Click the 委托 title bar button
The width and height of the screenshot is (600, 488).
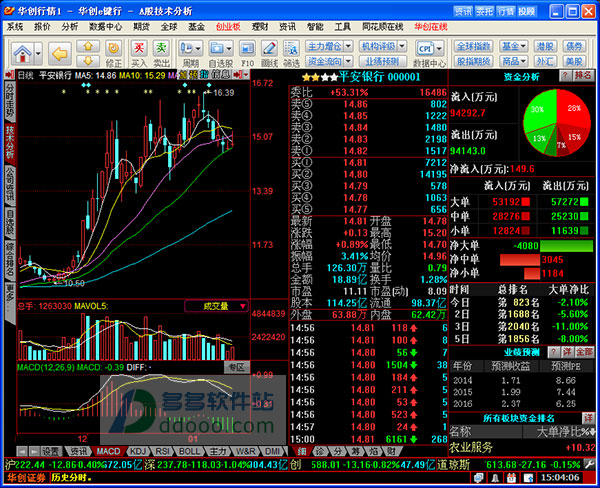coord(484,11)
